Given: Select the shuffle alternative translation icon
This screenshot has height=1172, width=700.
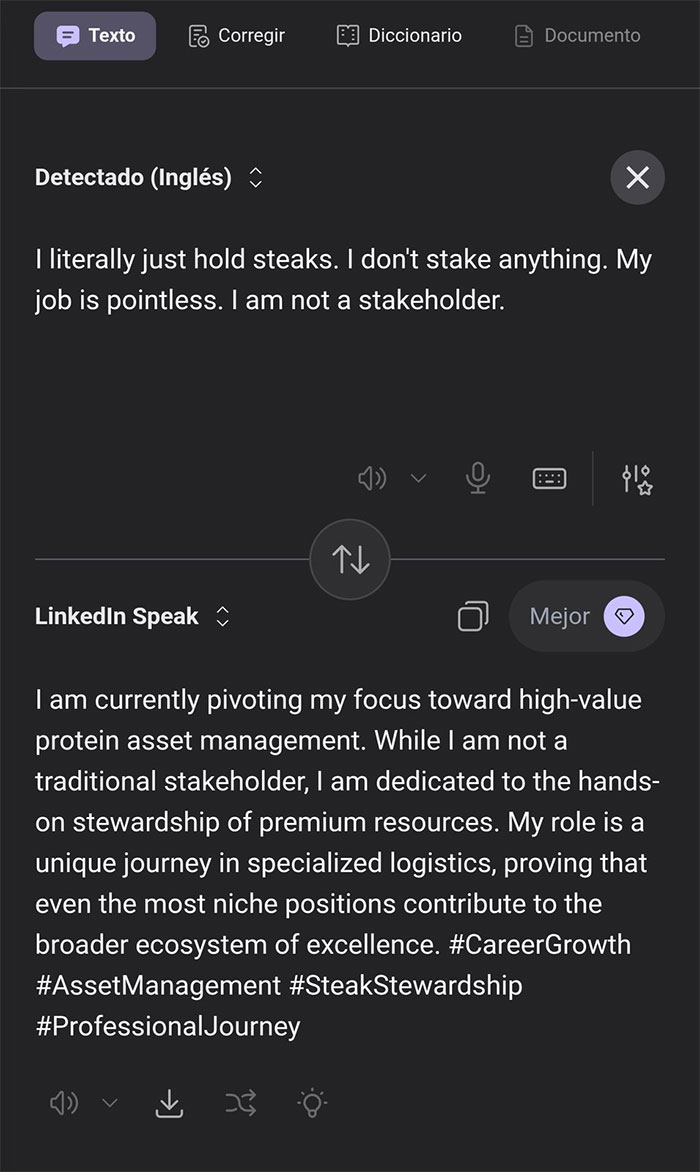Looking at the screenshot, I should pyautogui.click(x=241, y=1104).
